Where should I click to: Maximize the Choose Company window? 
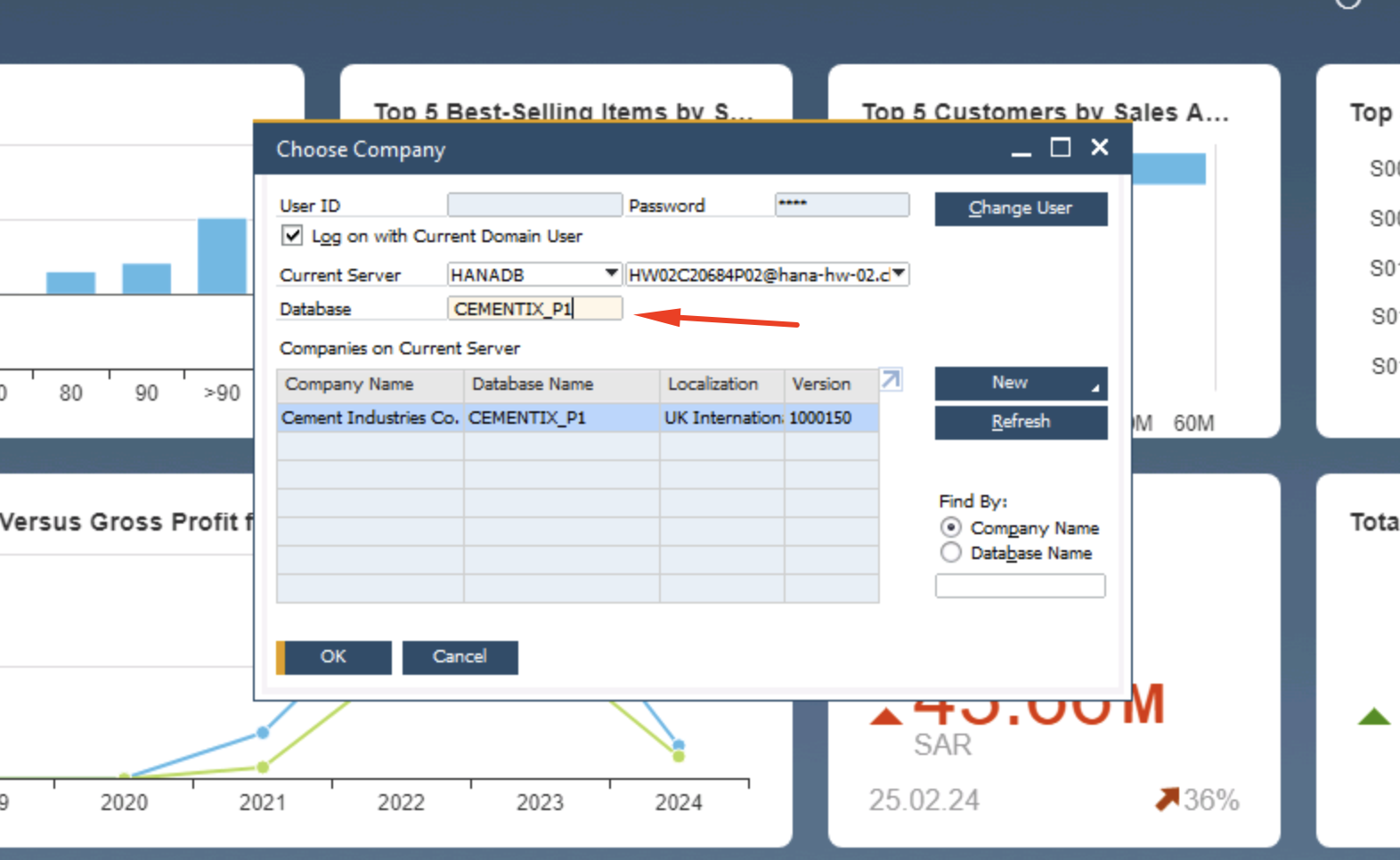(x=1060, y=148)
